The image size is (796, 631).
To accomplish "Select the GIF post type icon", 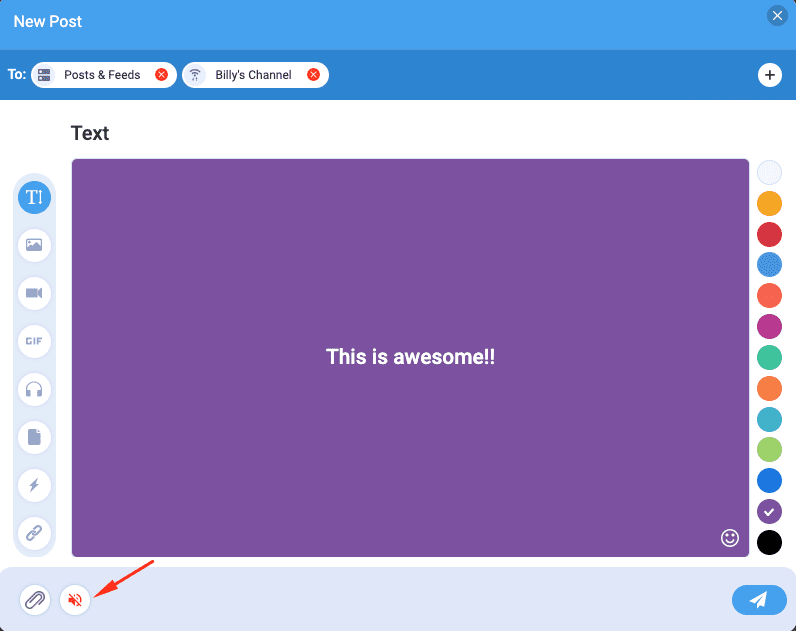I will pyautogui.click(x=35, y=341).
